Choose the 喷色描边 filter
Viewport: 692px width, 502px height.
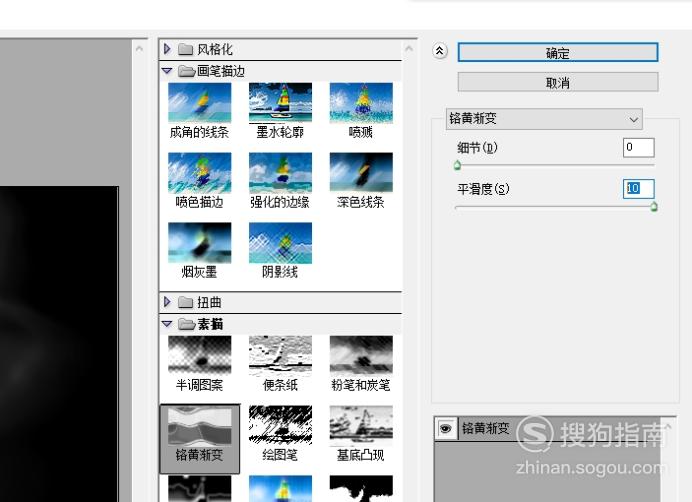(x=199, y=173)
